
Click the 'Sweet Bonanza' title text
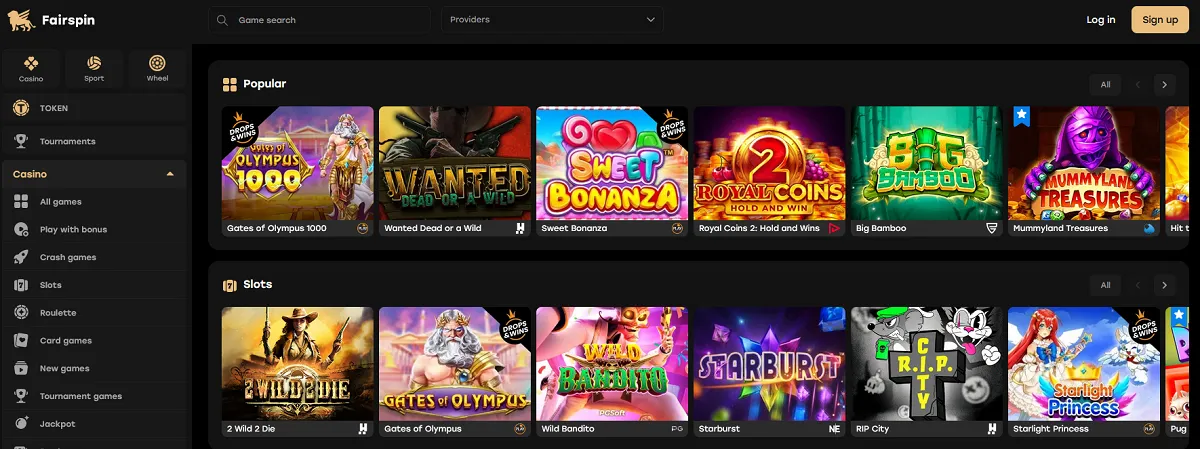point(574,229)
